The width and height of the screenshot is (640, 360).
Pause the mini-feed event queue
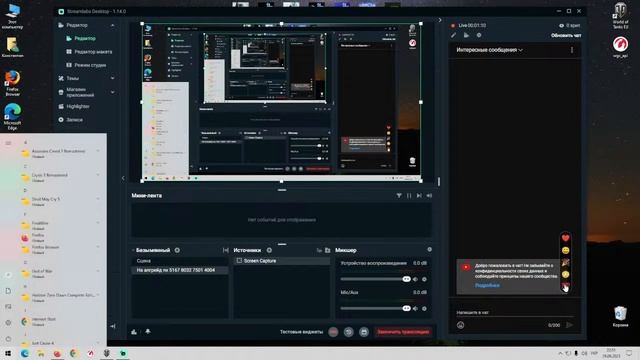(x=409, y=196)
